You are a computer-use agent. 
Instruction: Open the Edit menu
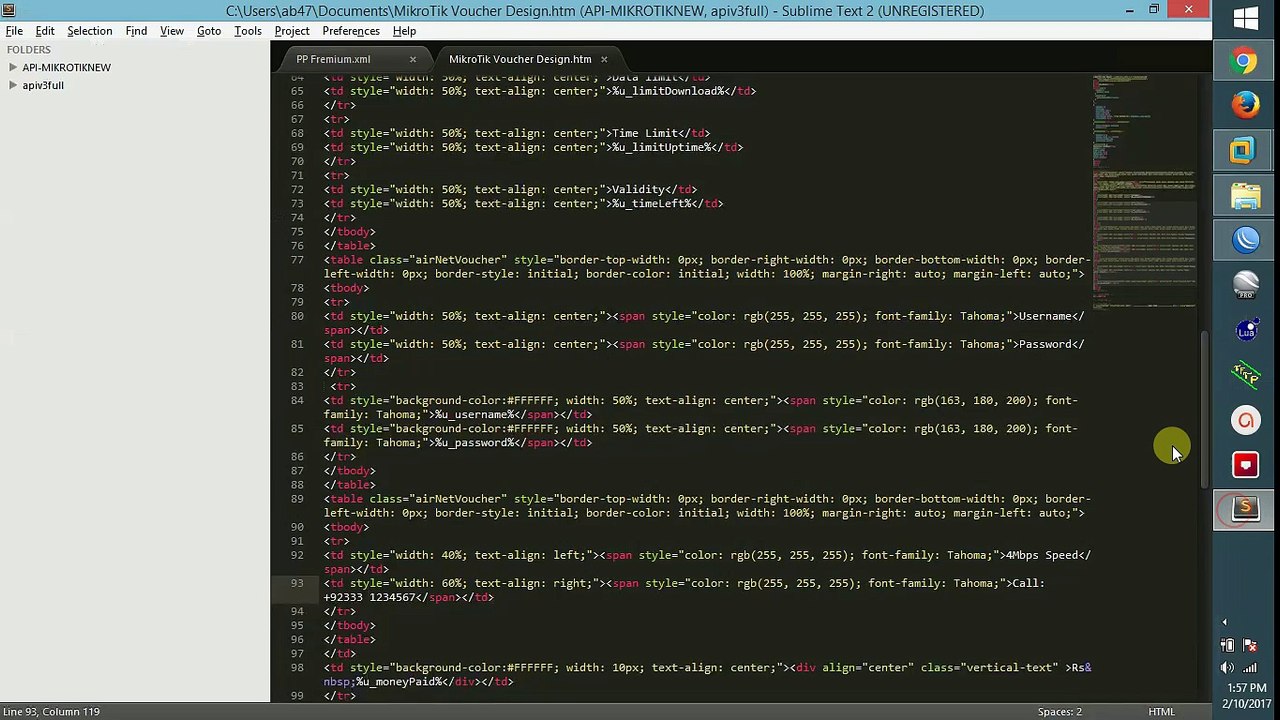click(45, 31)
